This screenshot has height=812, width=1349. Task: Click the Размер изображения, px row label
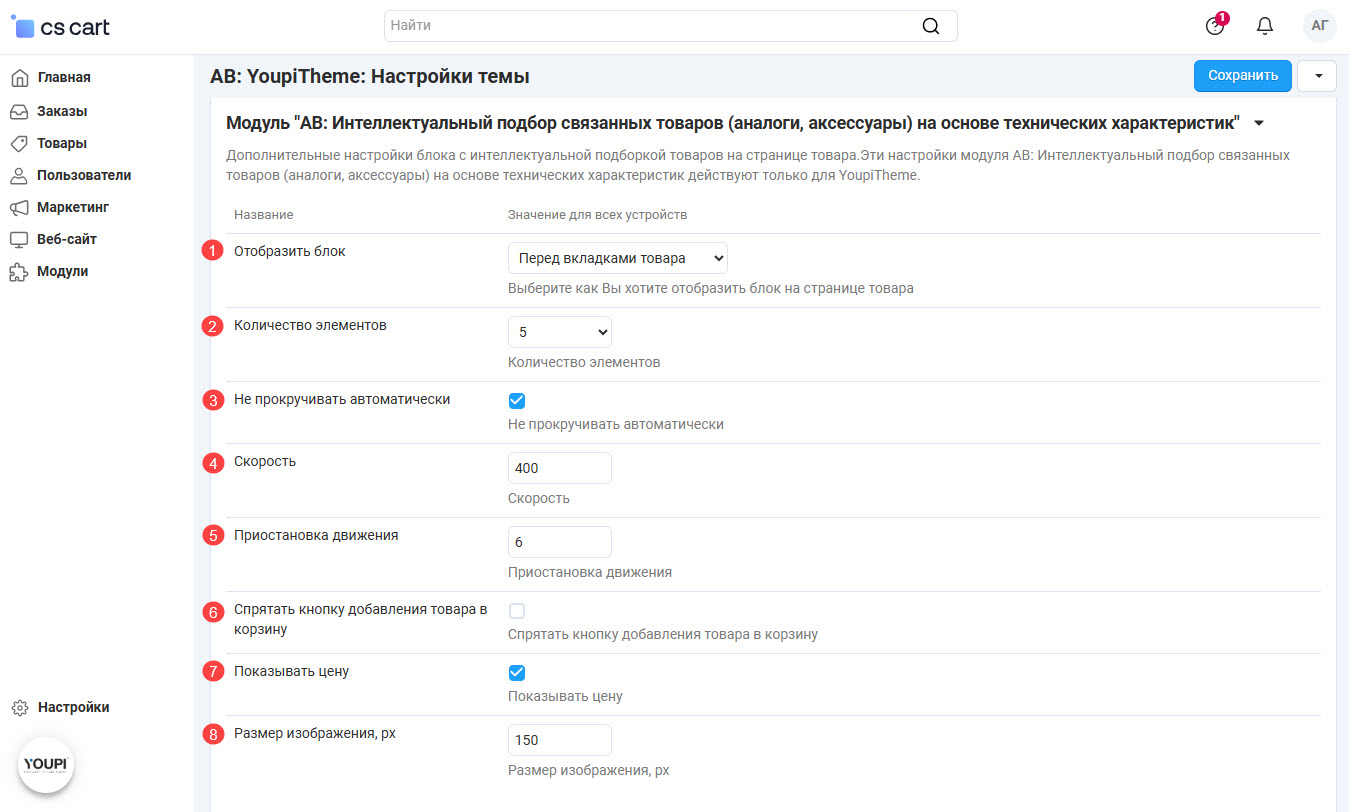tap(315, 733)
